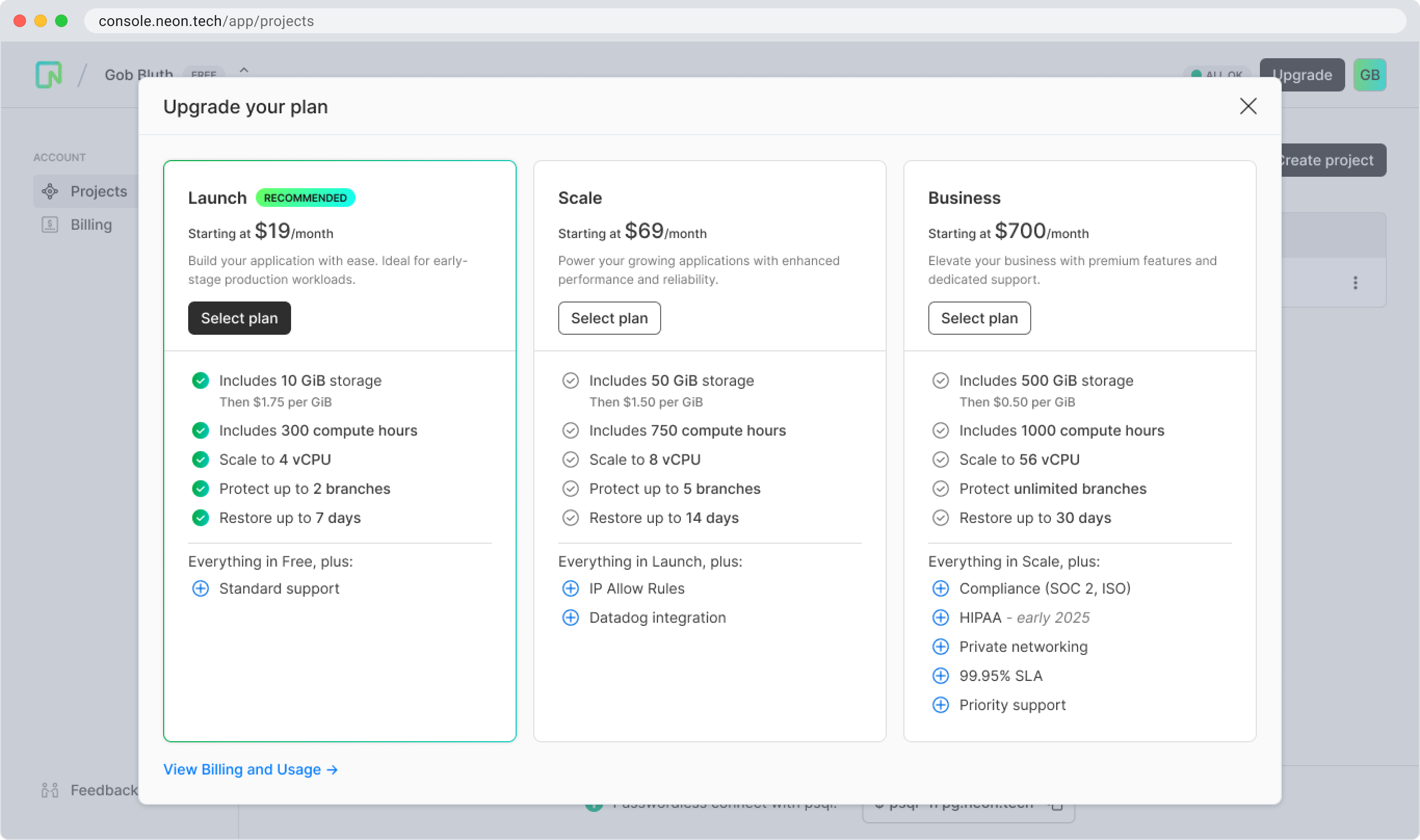Click the Feedback icon in sidebar
This screenshot has height=840, width=1420.
(x=50, y=790)
